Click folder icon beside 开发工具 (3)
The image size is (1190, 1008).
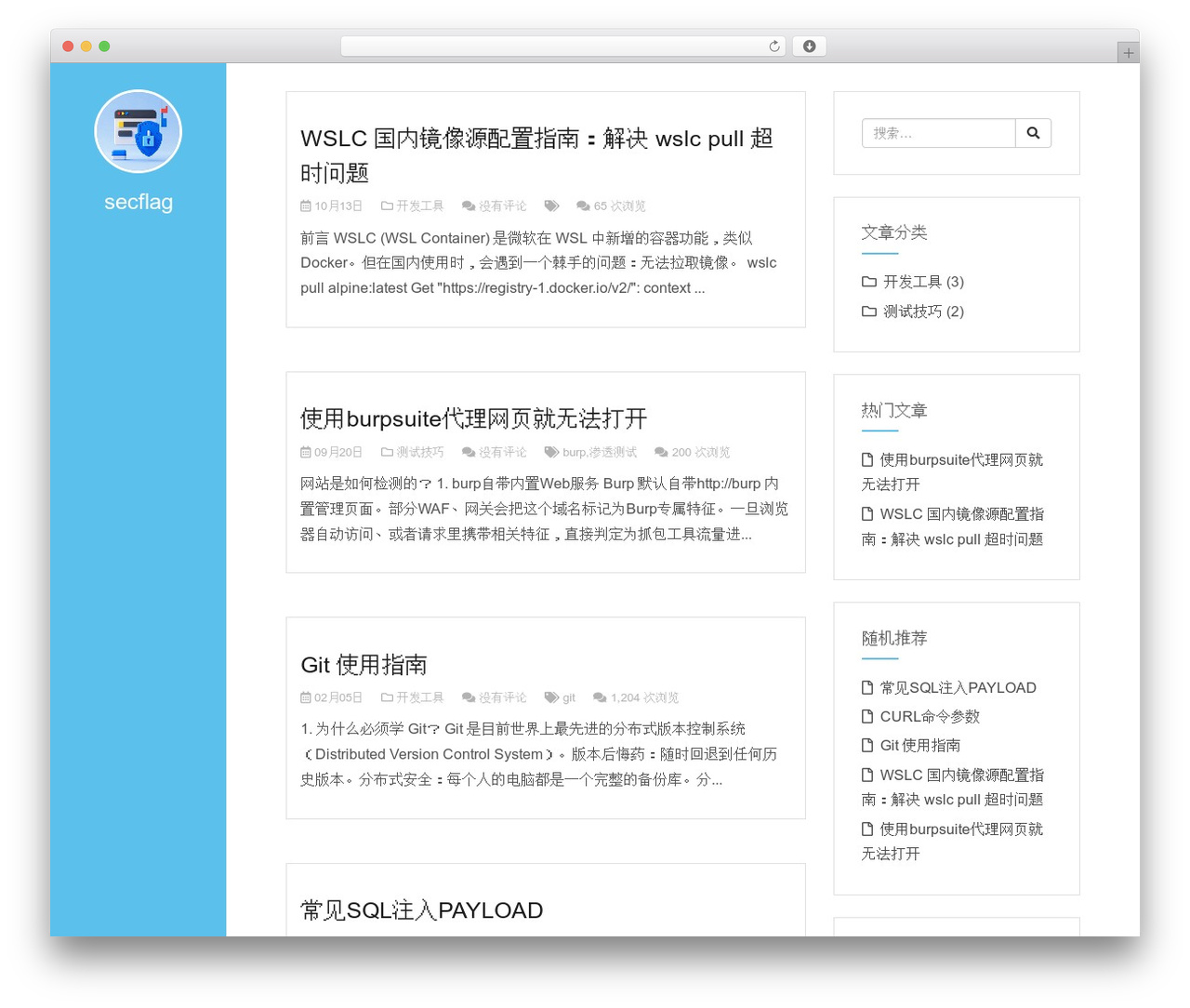point(869,282)
